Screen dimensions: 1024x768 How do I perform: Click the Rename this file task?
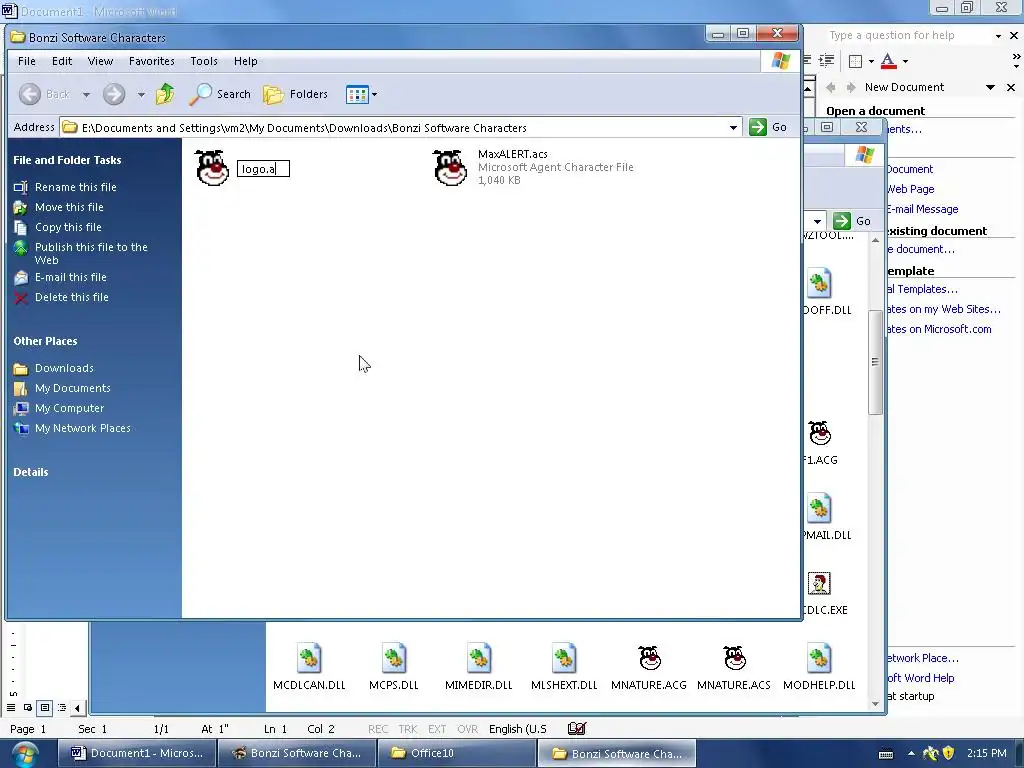(x=76, y=187)
